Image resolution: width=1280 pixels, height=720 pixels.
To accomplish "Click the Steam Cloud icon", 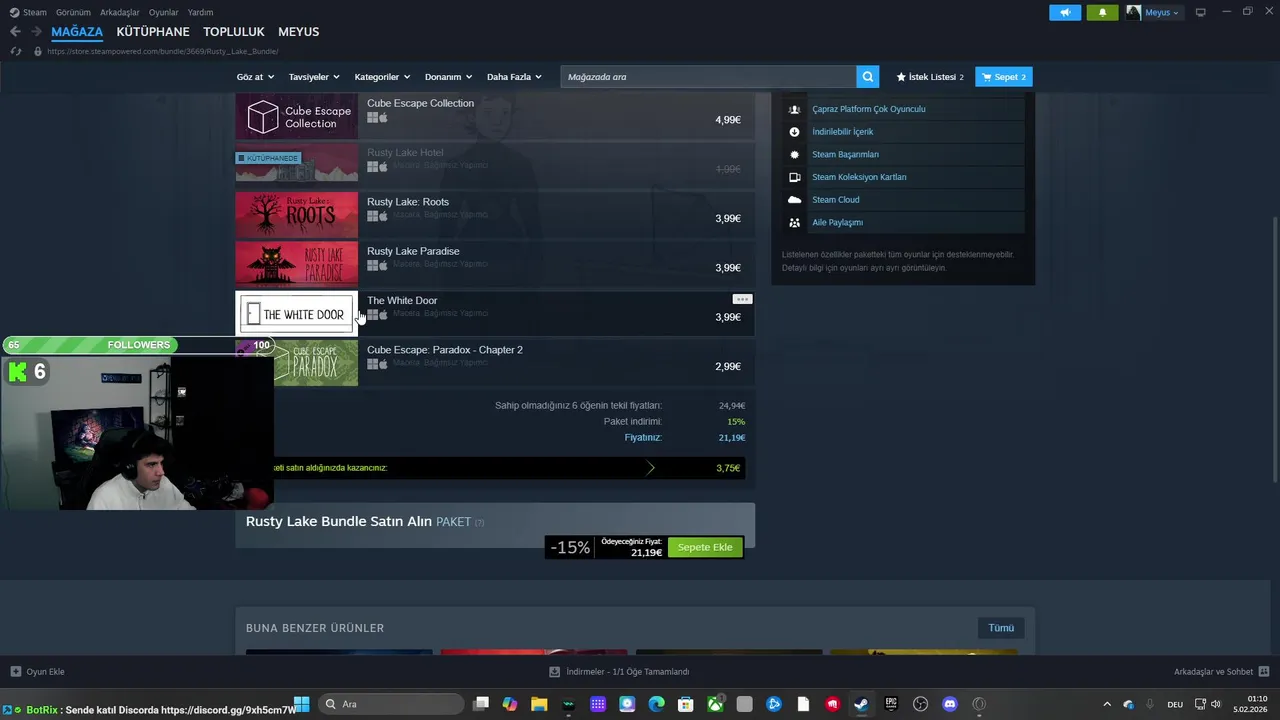I will 794,200.
